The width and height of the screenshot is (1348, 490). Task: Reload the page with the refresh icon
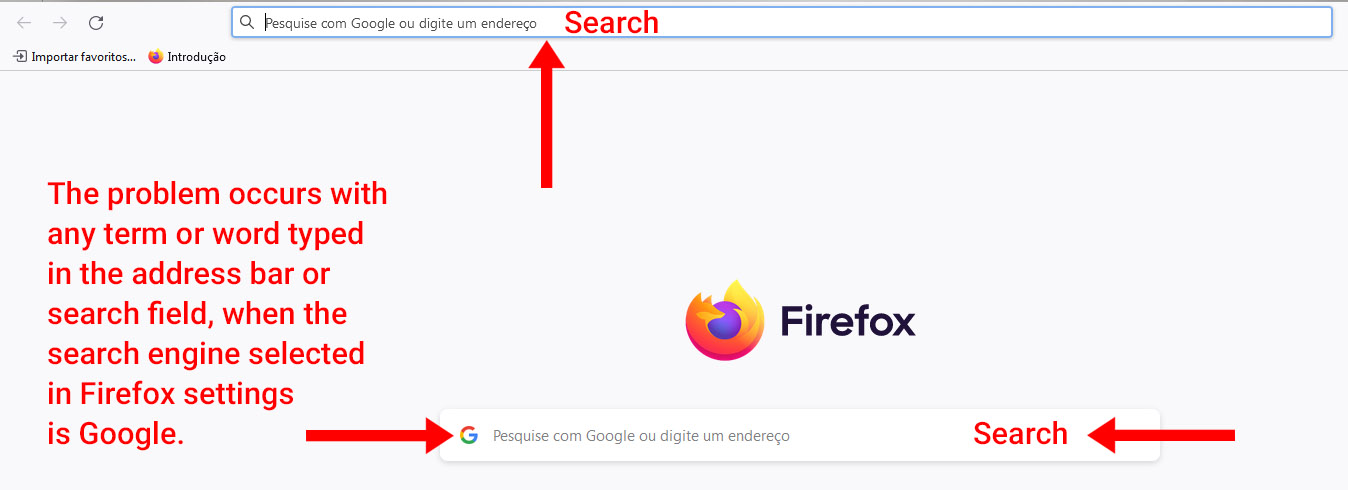96,22
